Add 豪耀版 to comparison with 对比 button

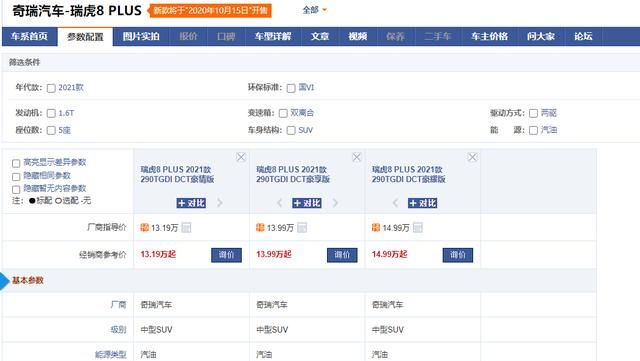[422, 203]
